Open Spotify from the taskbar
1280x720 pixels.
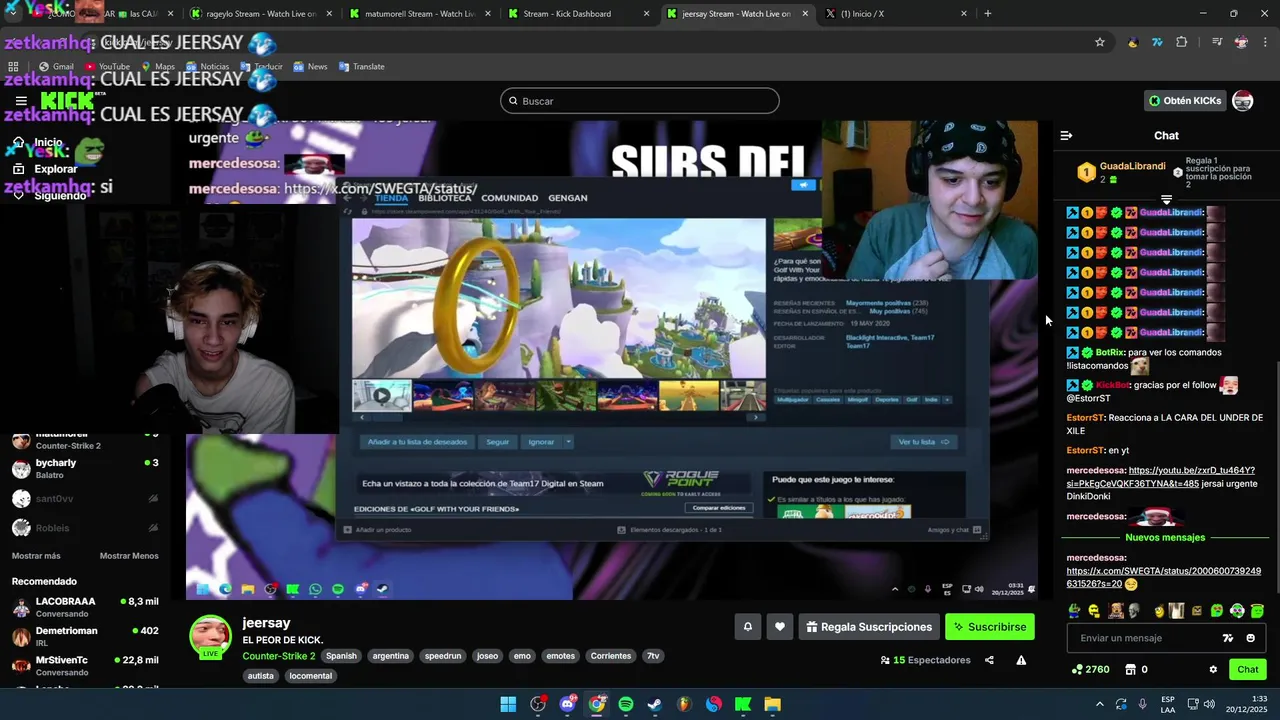(626, 704)
